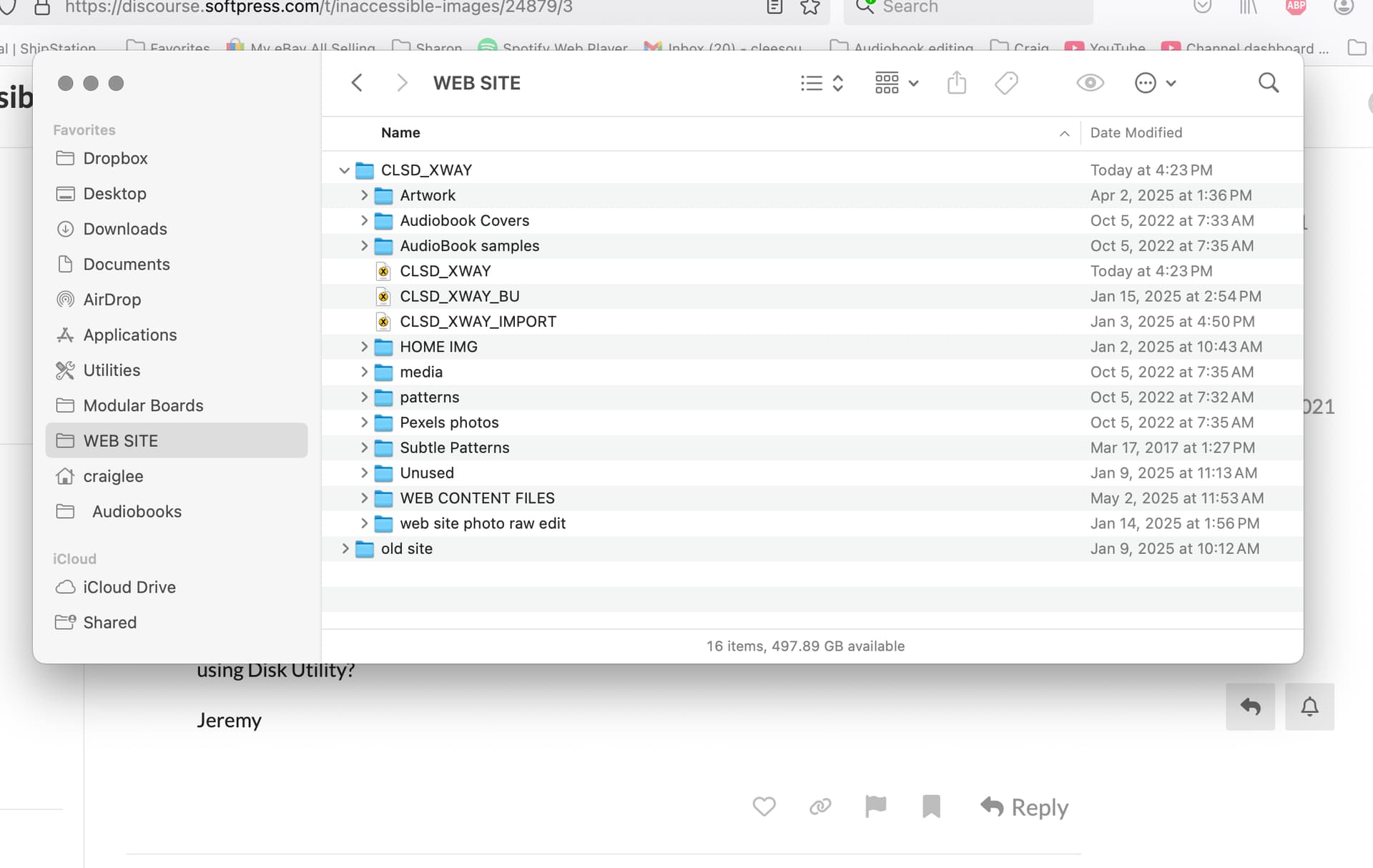Expand the media folder

(x=364, y=372)
